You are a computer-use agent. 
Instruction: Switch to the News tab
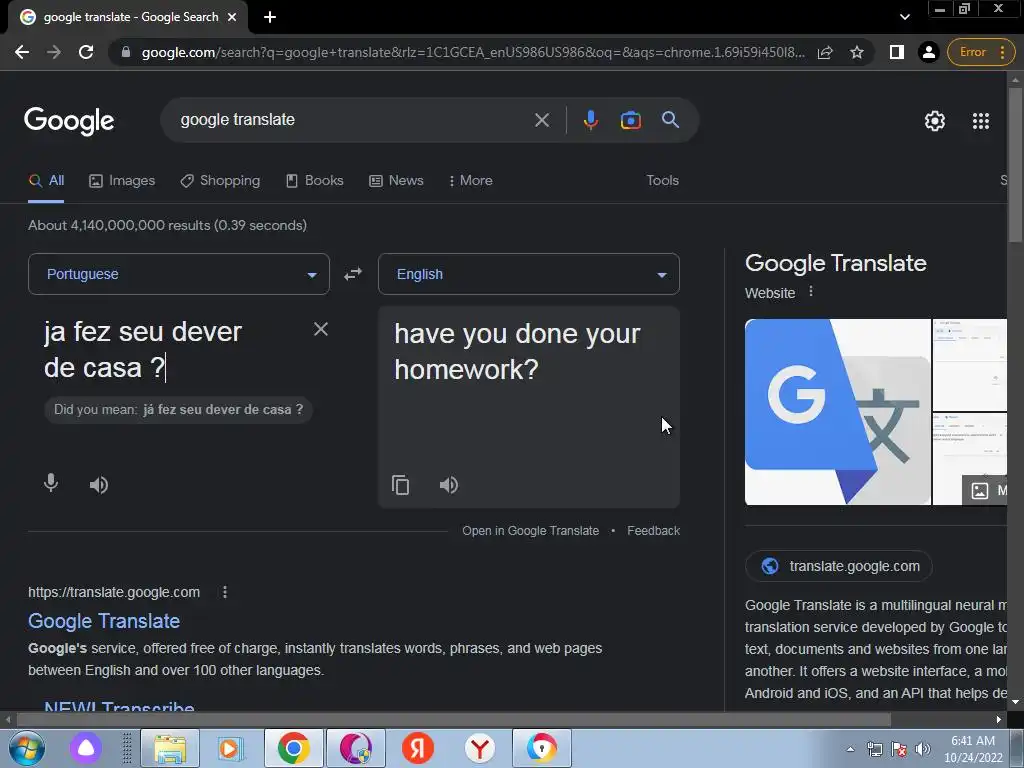(x=396, y=180)
